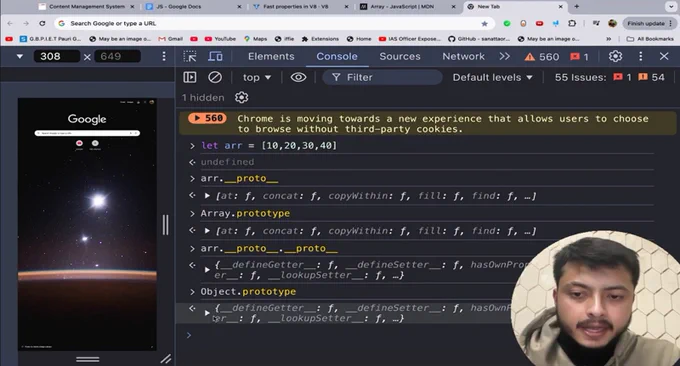Open the All Bookmarks folder

(650, 39)
